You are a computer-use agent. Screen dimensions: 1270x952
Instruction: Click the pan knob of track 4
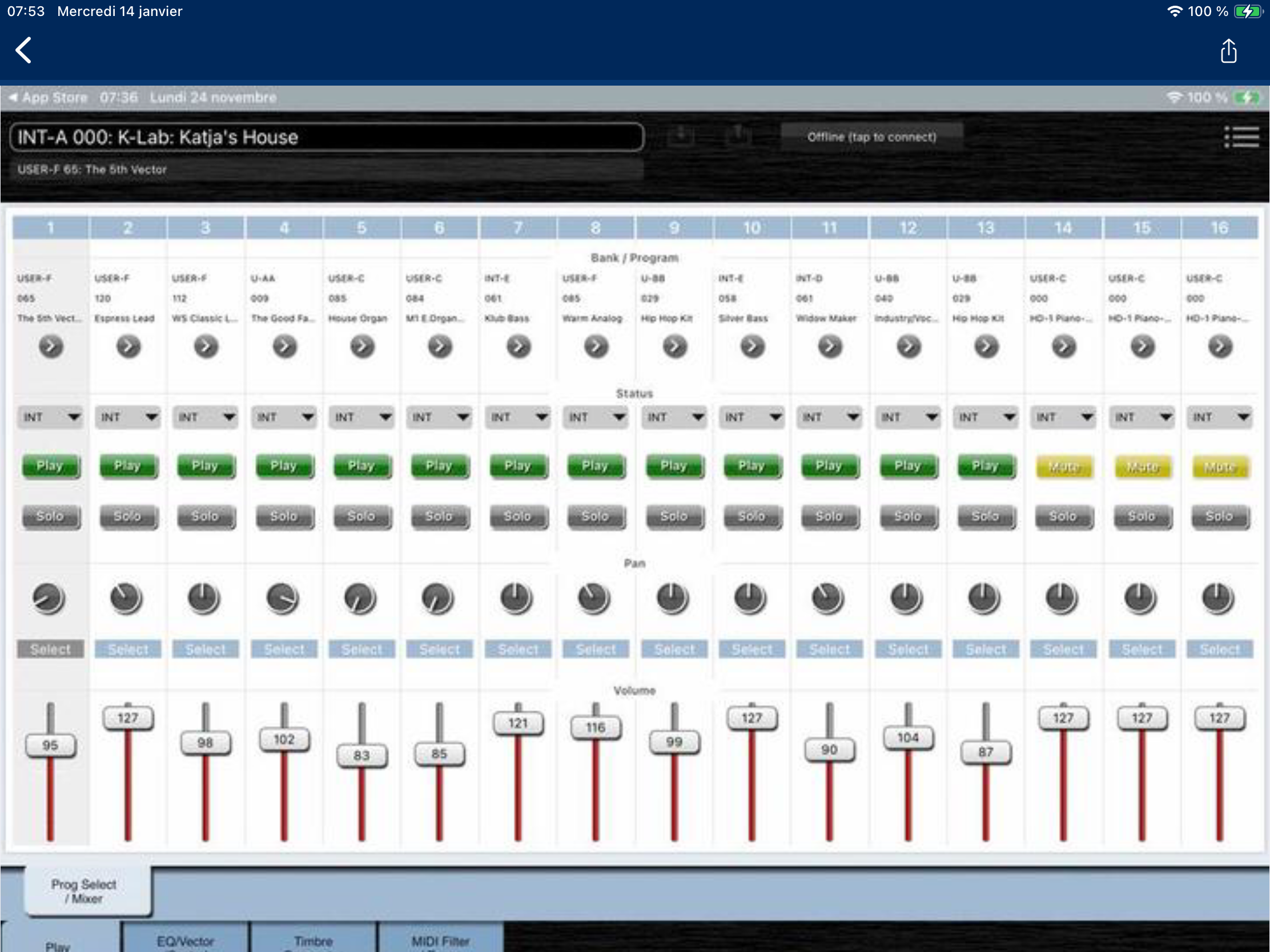coord(283,599)
